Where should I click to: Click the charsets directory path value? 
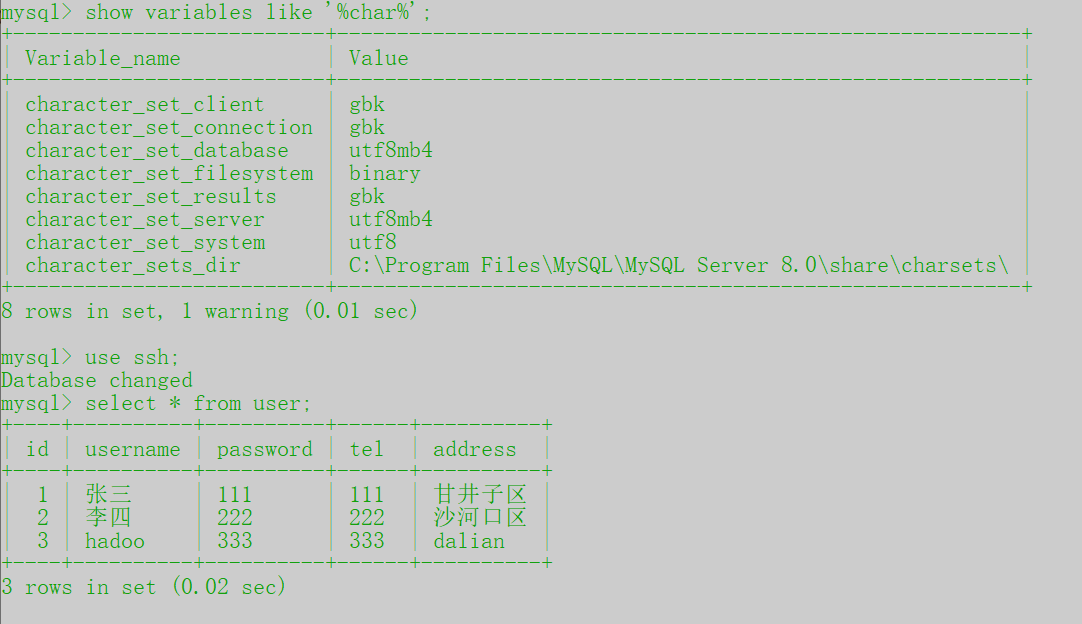tap(678, 265)
